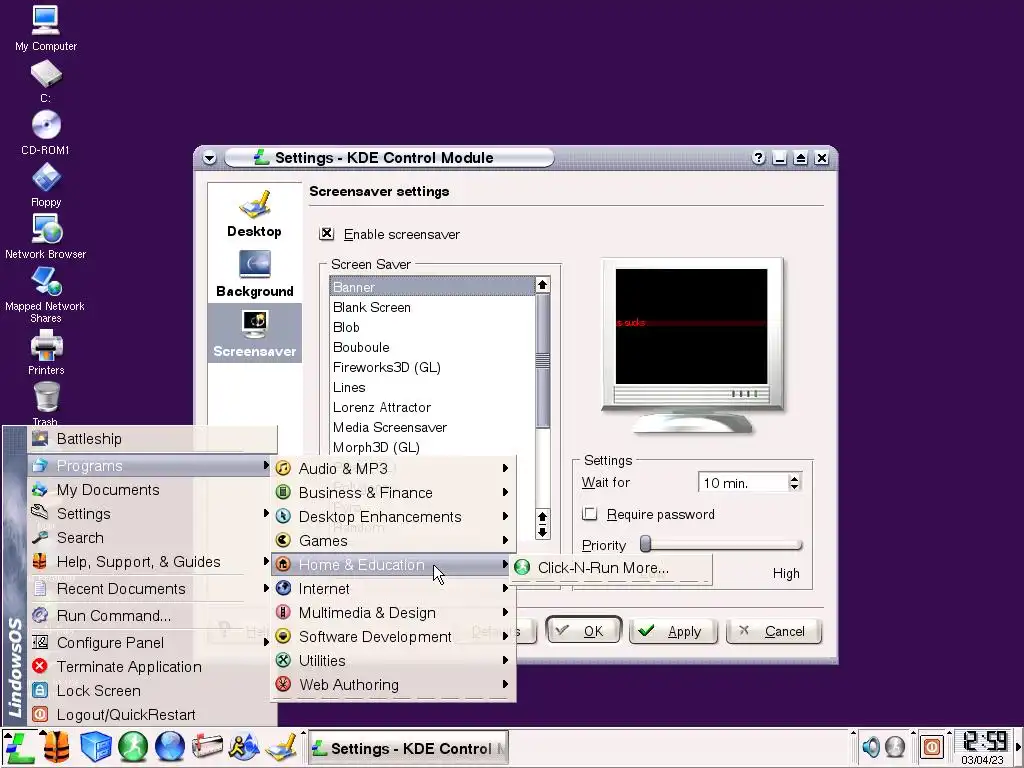Open the window menu arrow in titlebar
1024x768 pixels.
pos(210,158)
